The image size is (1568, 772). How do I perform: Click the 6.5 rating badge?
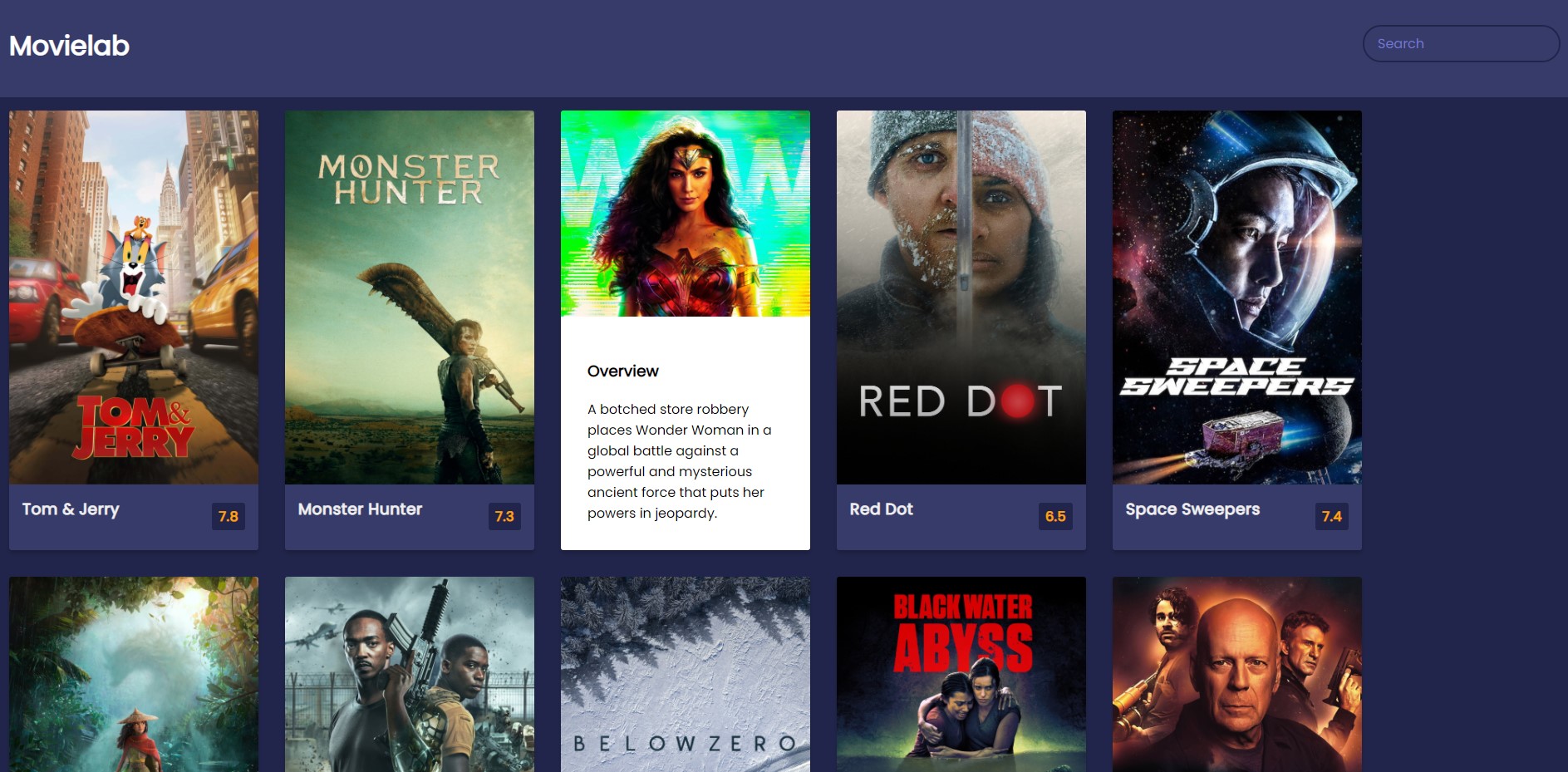tap(1055, 516)
